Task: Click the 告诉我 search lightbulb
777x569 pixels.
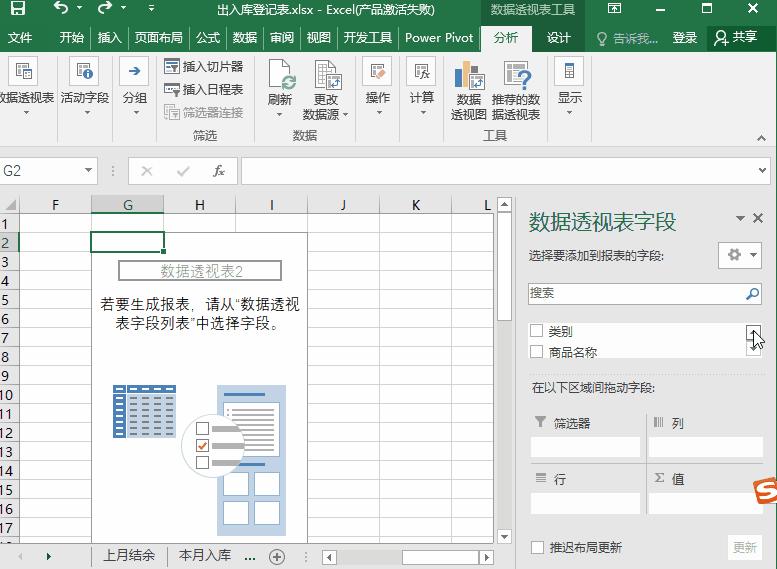Action: point(602,38)
